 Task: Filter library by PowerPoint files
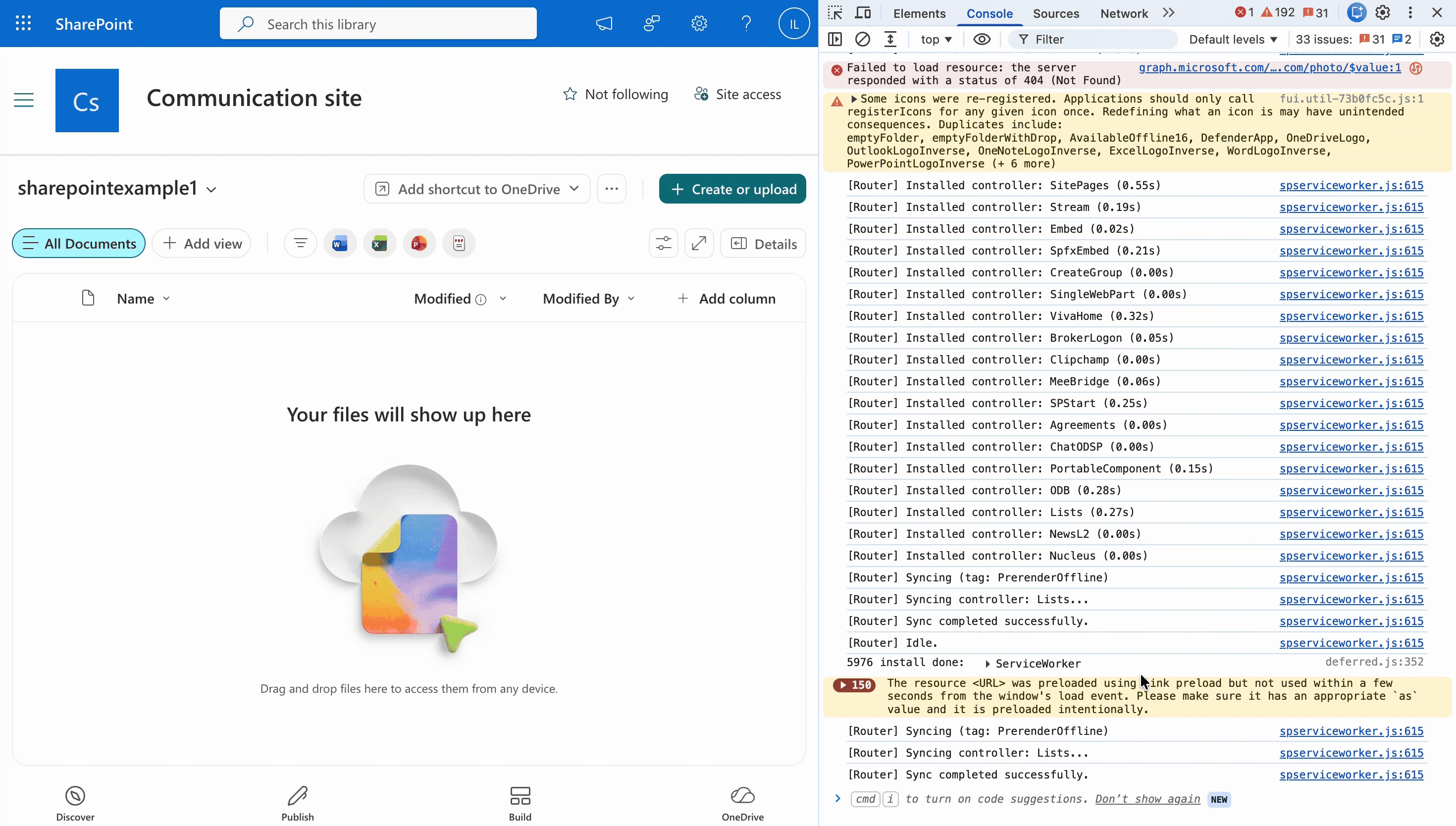(x=419, y=243)
